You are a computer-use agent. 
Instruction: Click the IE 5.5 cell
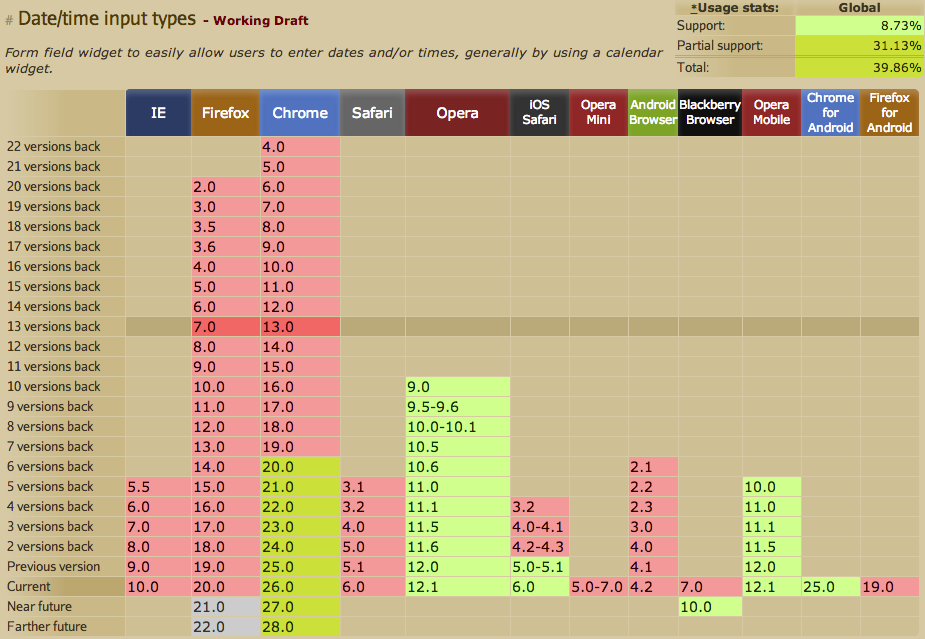click(x=158, y=487)
